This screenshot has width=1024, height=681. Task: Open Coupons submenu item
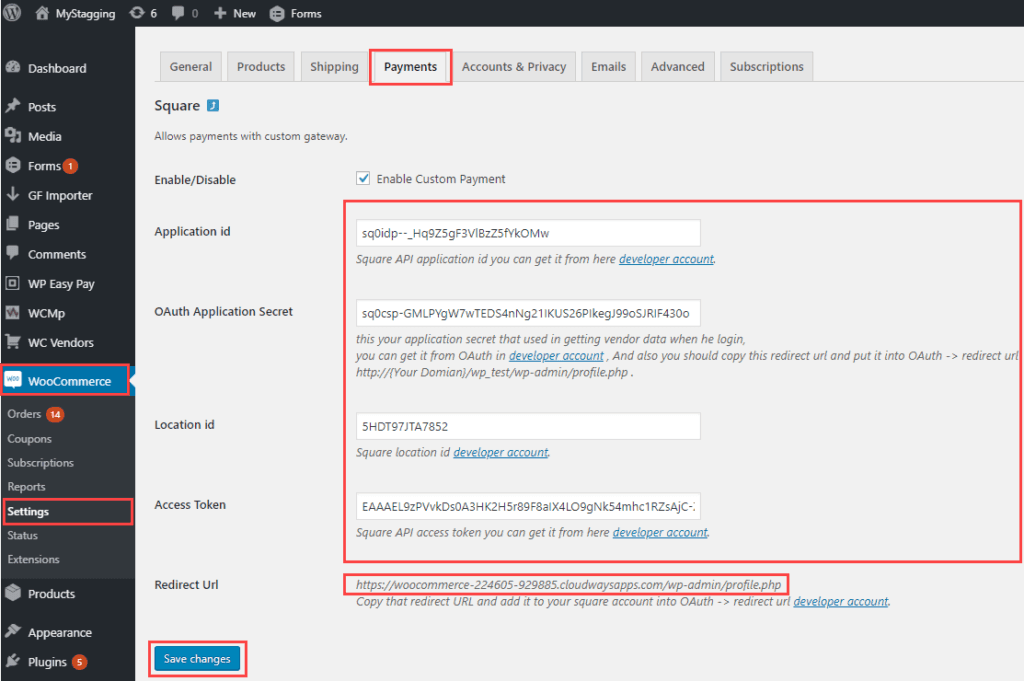[29, 439]
